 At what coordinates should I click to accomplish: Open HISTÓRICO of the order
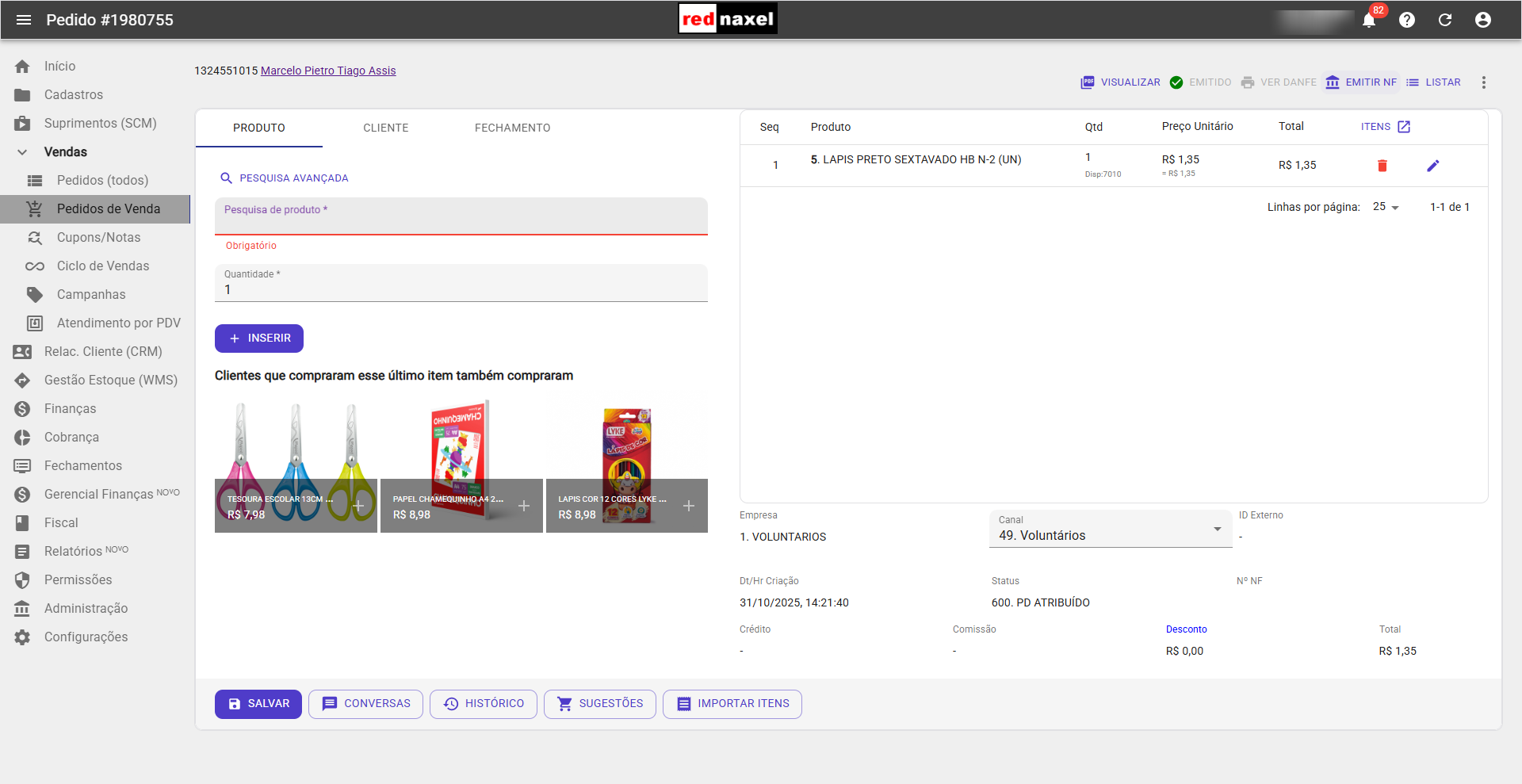pos(484,704)
